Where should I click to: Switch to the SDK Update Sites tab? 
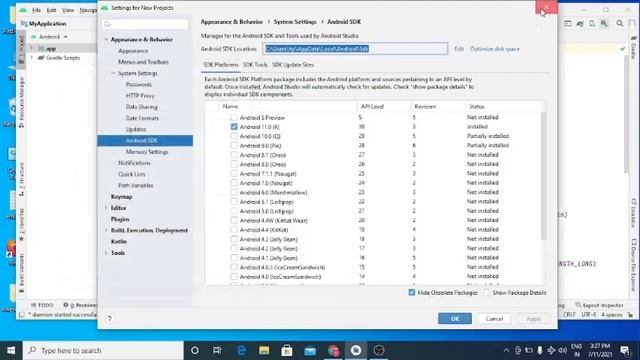coord(293,65)
